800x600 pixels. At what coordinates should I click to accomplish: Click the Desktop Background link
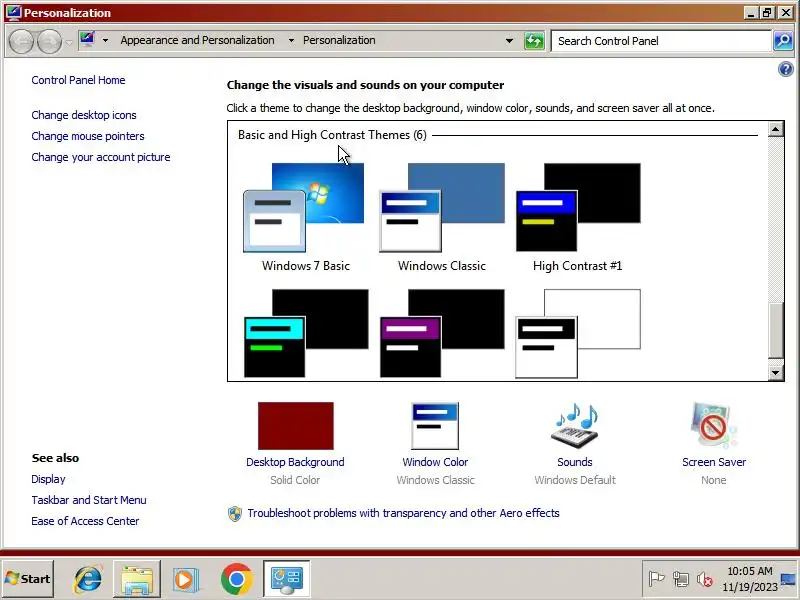[x=295, y=462]
